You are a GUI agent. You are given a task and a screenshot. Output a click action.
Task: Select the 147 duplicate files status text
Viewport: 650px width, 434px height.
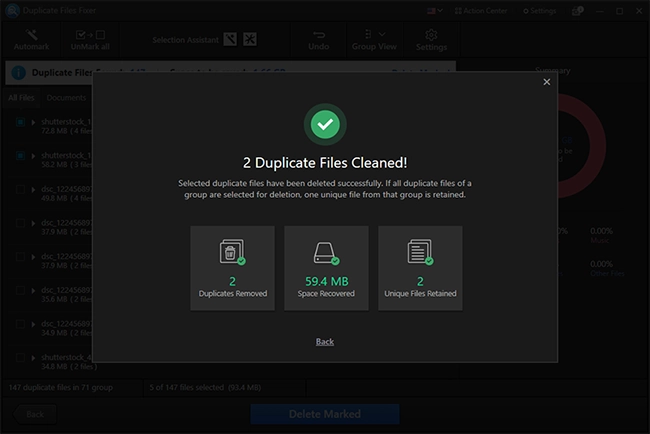coord(61,388)
